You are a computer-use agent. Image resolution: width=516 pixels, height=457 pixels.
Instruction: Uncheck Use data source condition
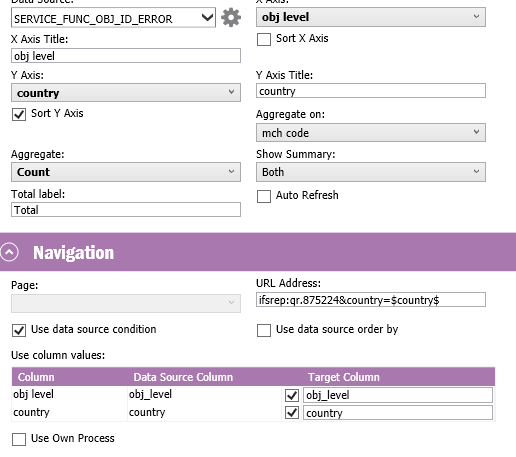[19, 330]
